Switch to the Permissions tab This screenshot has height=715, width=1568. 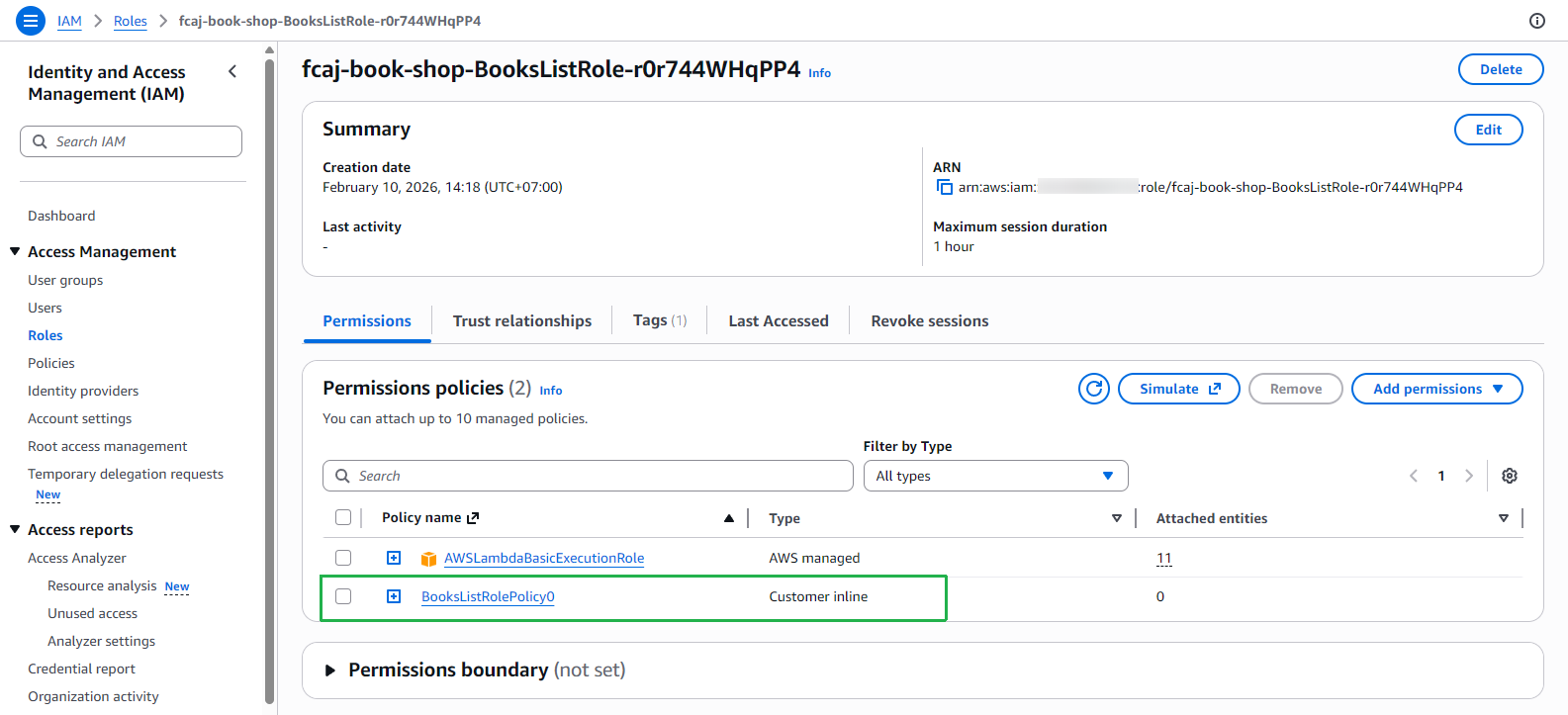point(367,320)
